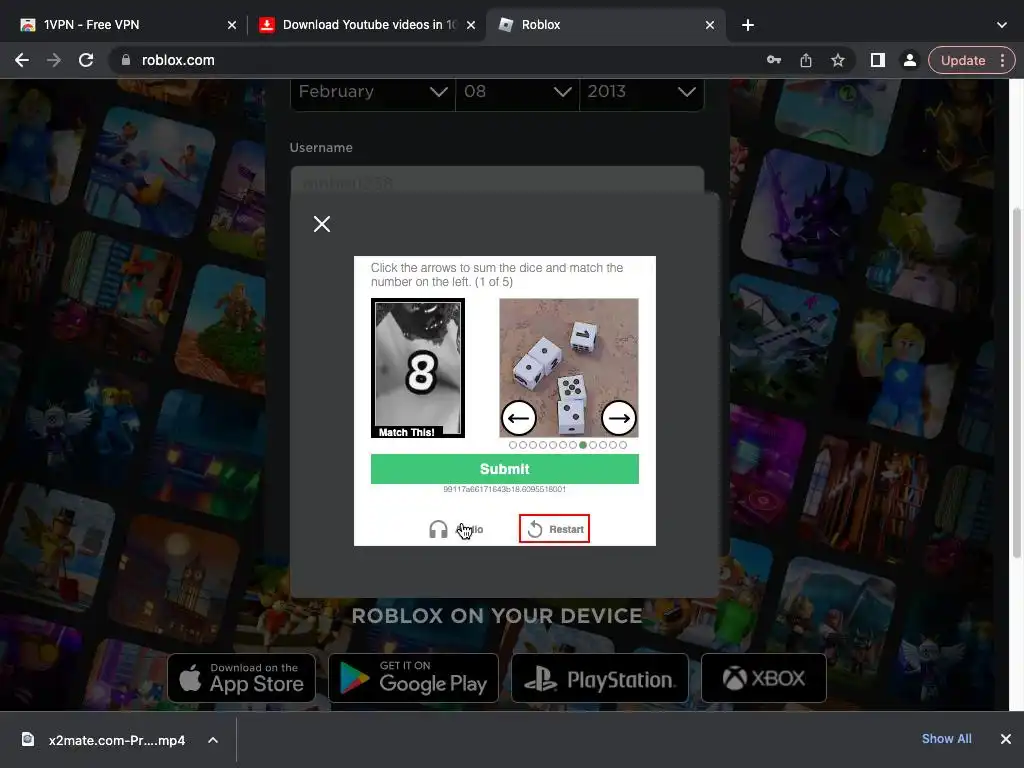Share this page via the share icon
Image resolution: width=1024 pixels, height=768 pixels.
tap(806, 60)
